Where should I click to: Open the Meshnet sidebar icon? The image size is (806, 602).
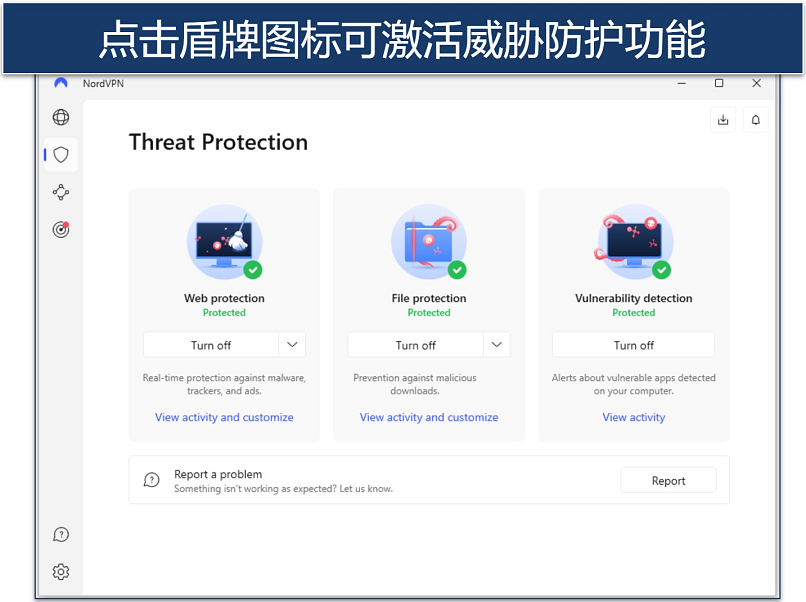tap(61, 192)
